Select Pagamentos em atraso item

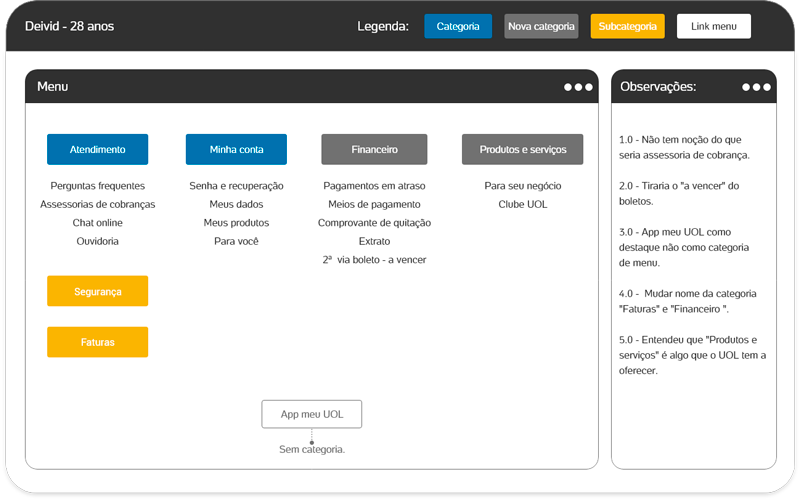pos(374,186)
